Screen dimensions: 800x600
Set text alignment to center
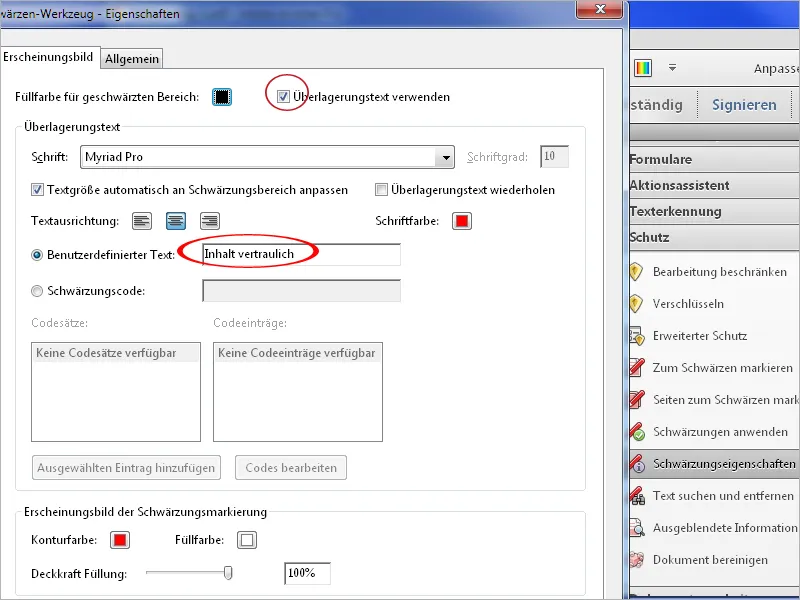click(x=176, y=221)
